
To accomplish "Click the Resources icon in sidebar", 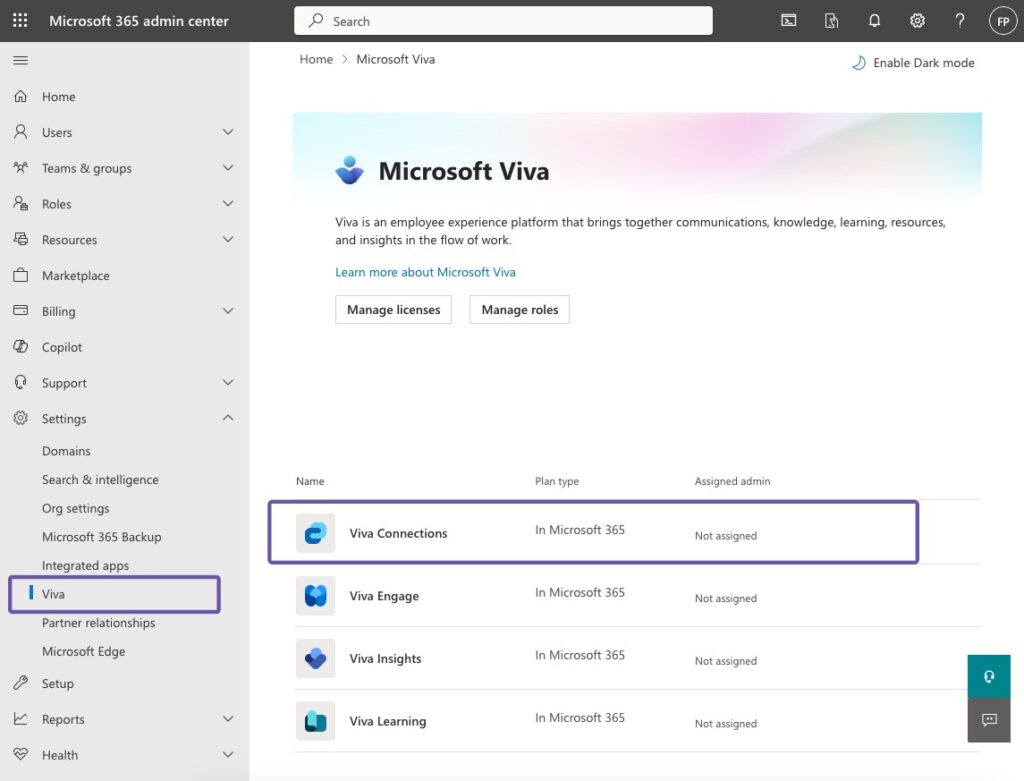I will pos(20,239).
